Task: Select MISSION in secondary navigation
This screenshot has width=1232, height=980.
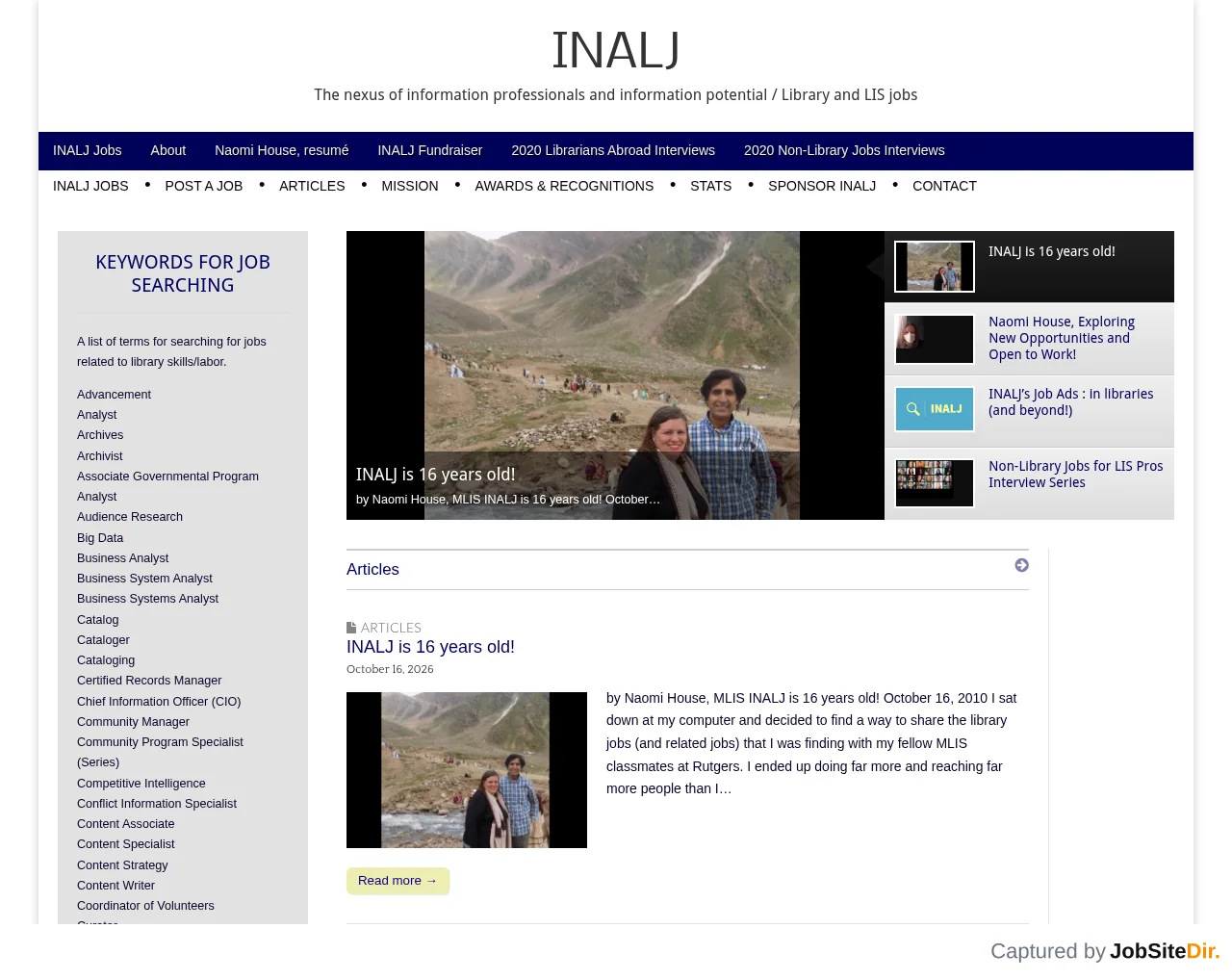Action: pos(410,186)
